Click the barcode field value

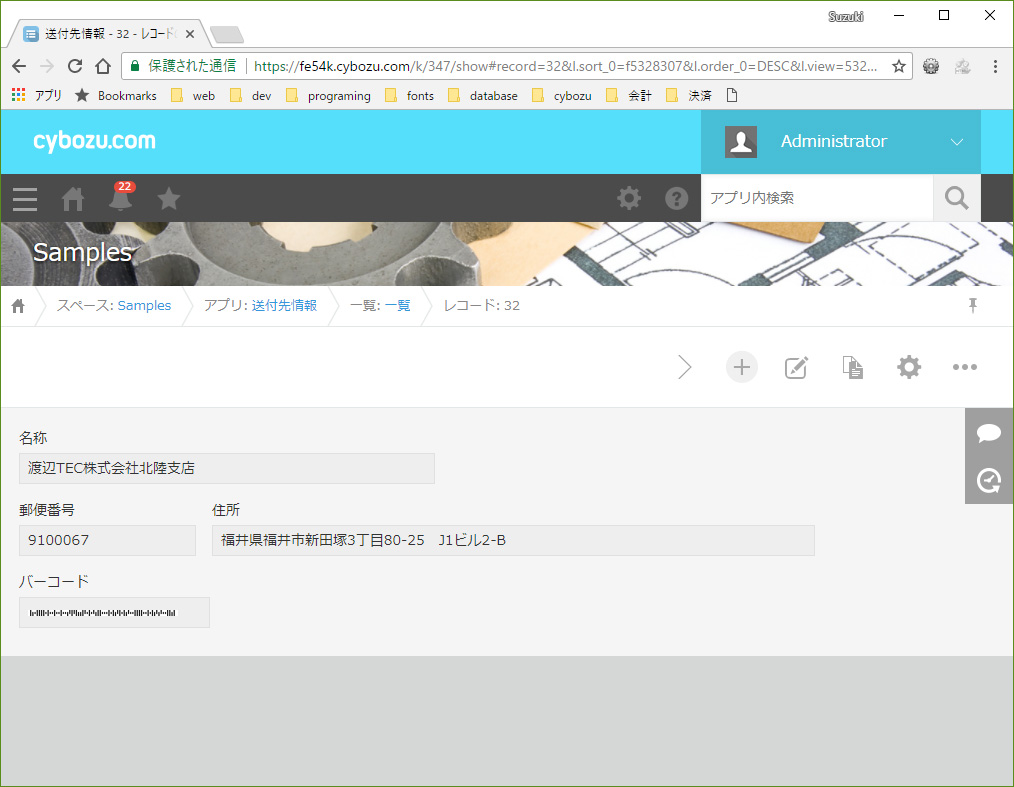[114, 612]
